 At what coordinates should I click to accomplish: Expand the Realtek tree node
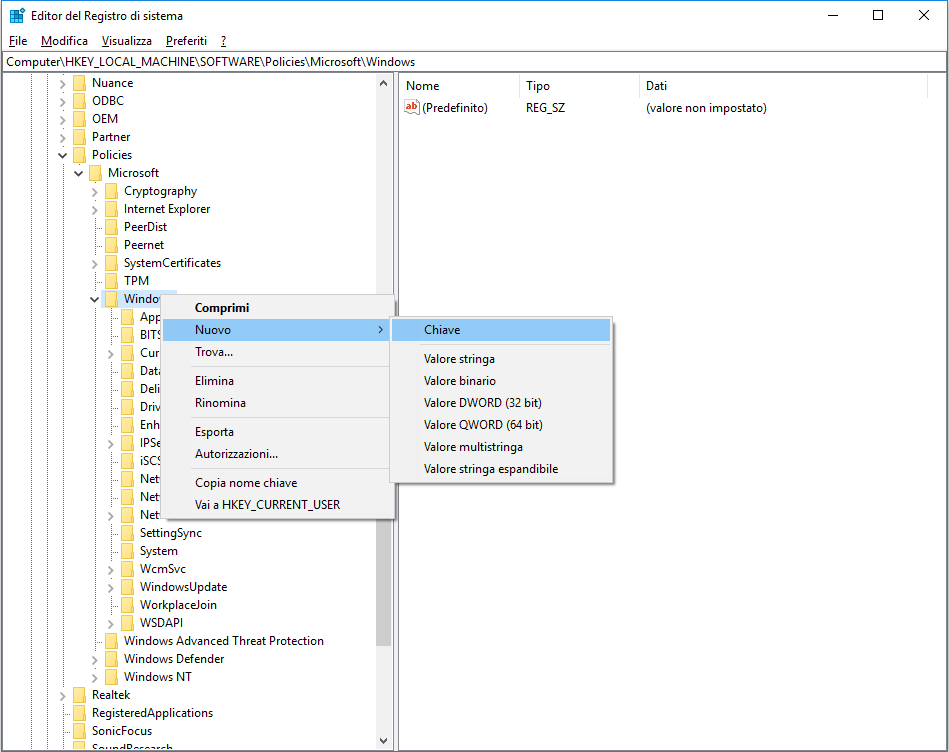click(x=62, y=694)
